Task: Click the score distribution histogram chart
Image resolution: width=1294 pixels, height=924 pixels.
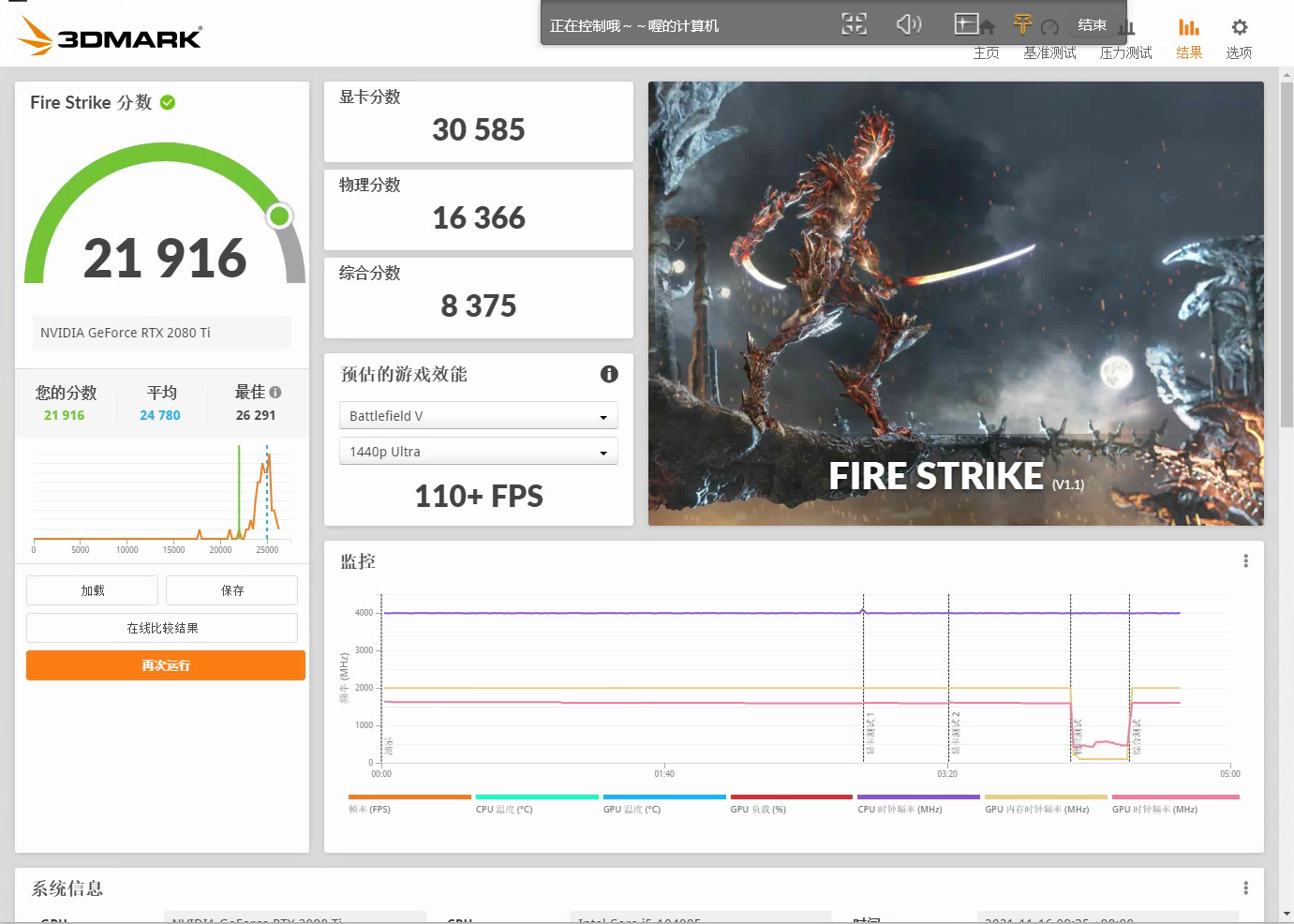Action: click(x=162, y=499)
